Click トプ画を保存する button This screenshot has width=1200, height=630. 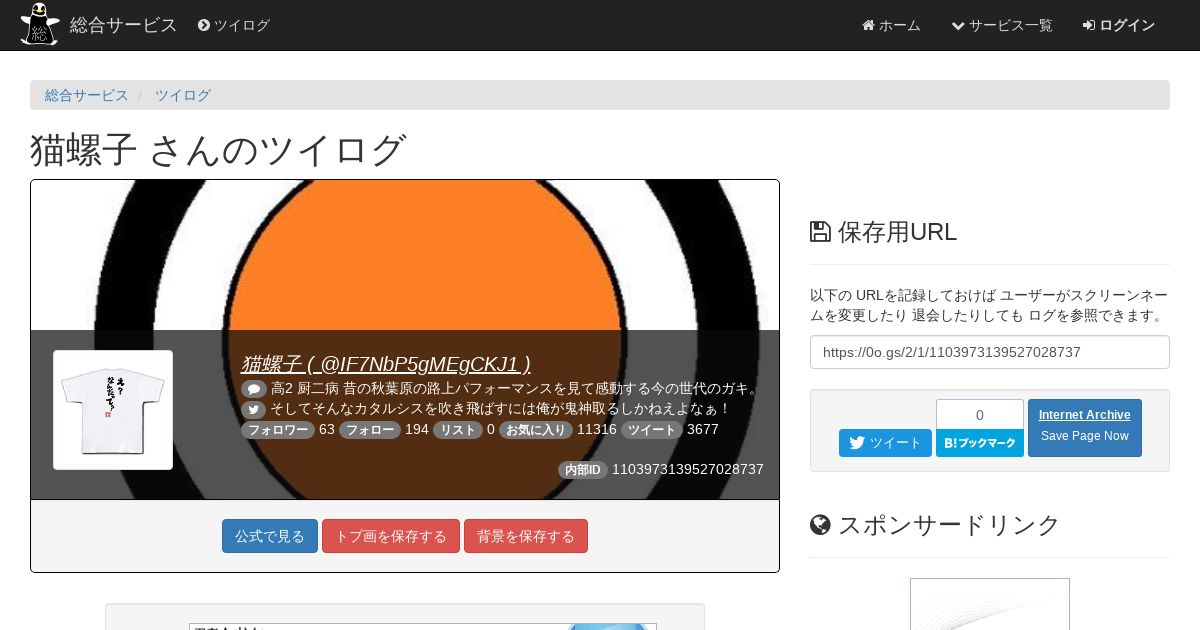(x=391, y=536)
